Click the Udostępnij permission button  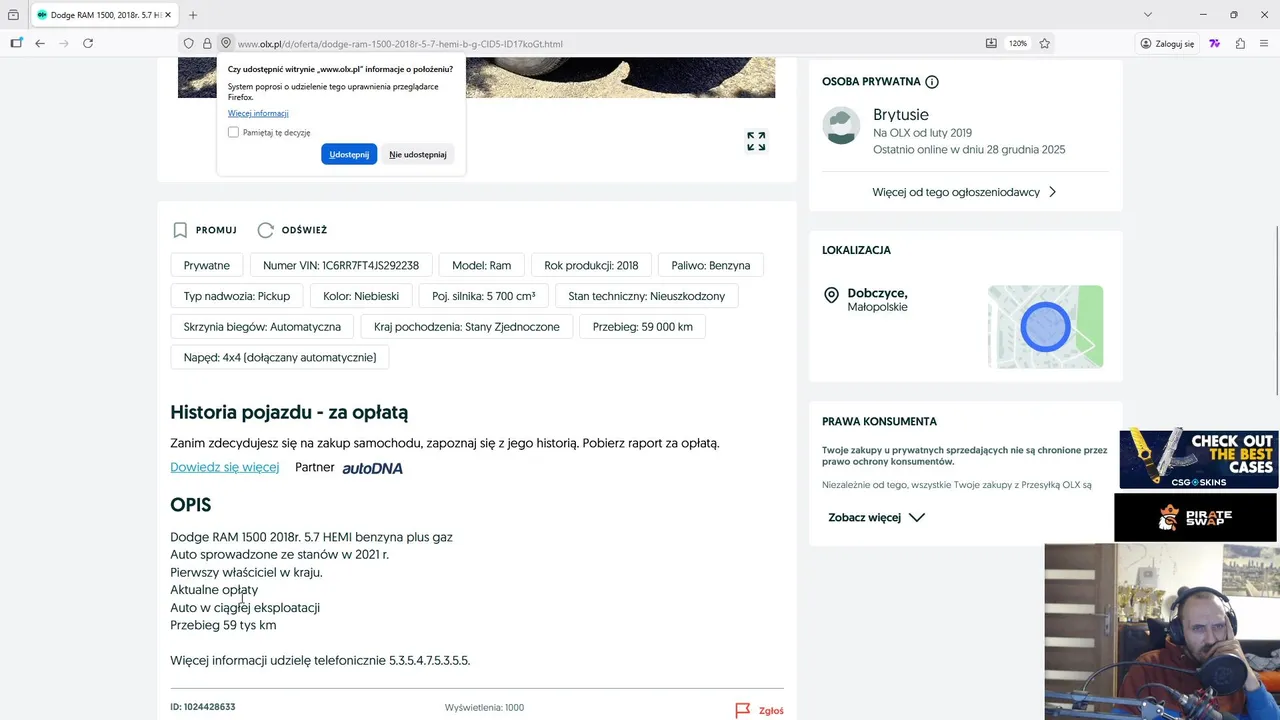(x=349, y=154)
